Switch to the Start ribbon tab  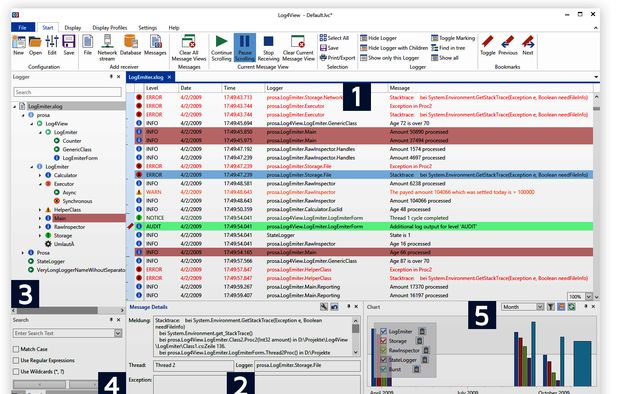(x=48, y=27)
